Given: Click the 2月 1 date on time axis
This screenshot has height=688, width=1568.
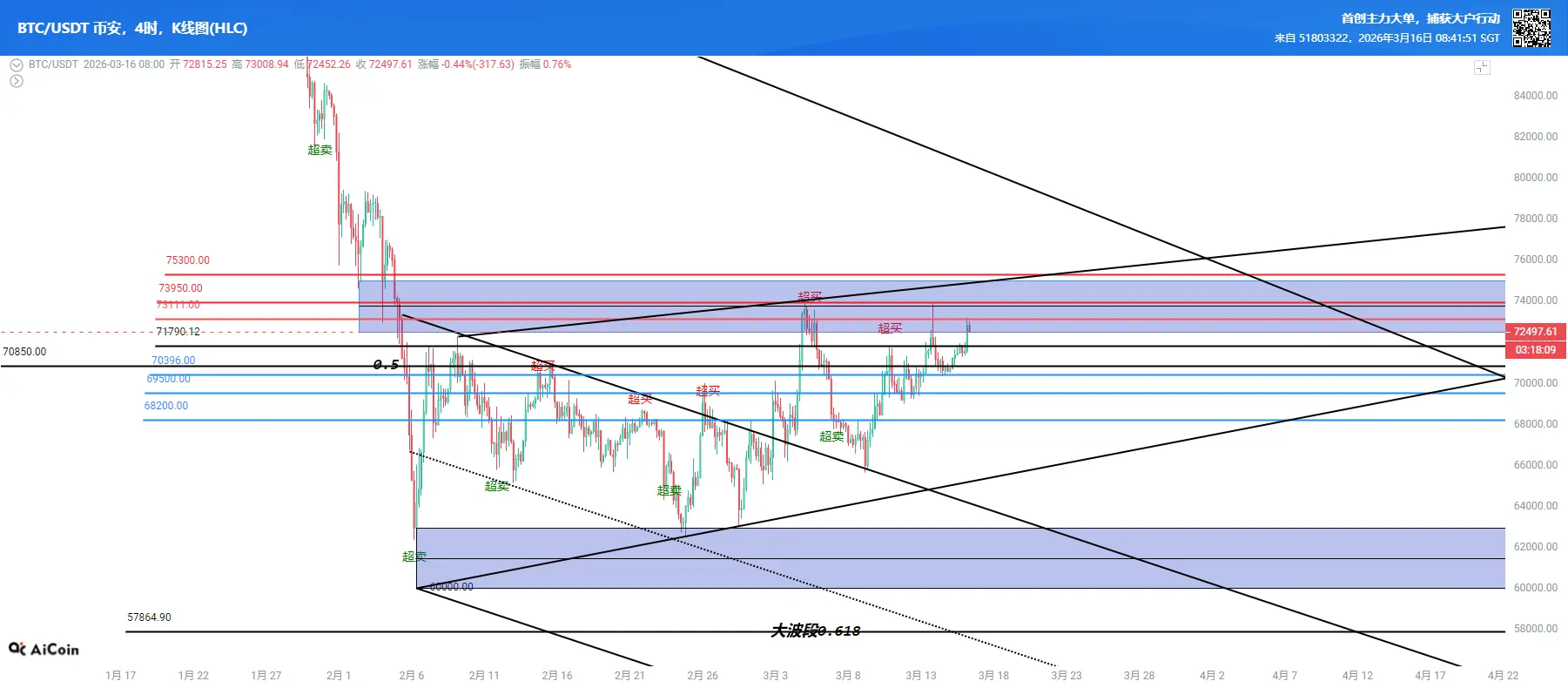Looking at the screenshot, I should click(x=339, y=676).
